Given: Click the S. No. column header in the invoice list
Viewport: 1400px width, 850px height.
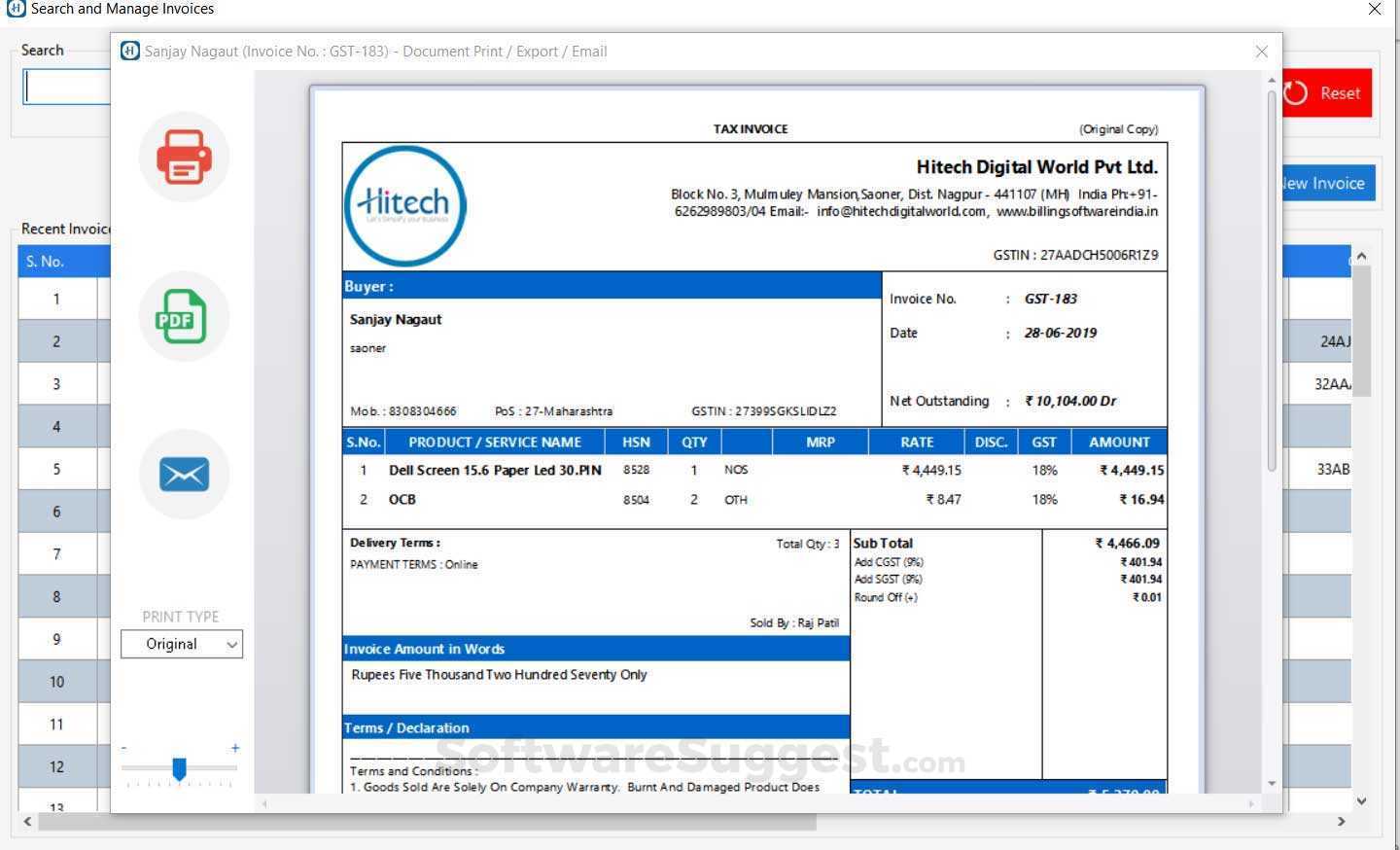Looking at the screenshot, I should tap(58, 262).
